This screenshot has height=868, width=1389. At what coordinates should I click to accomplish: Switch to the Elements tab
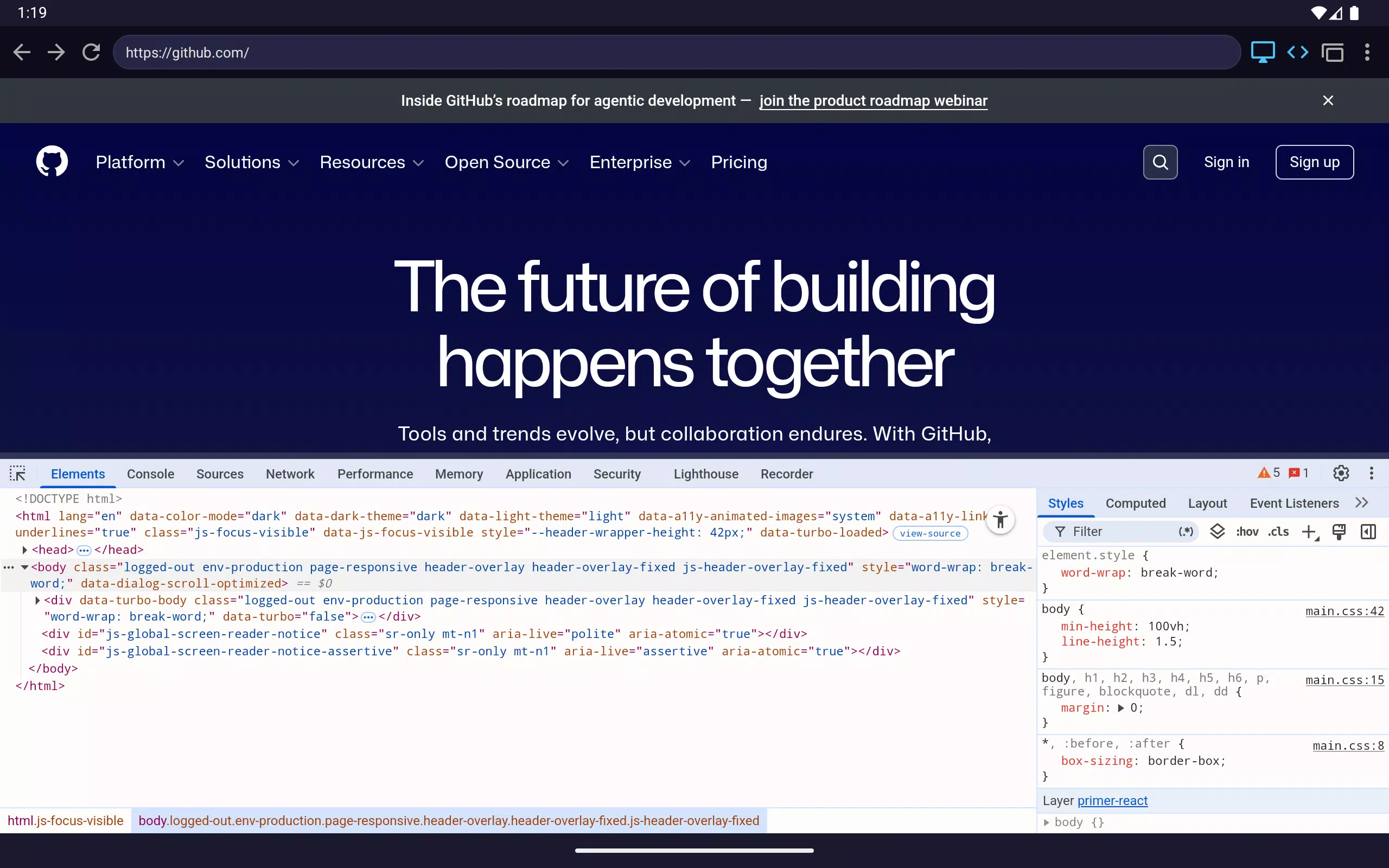(78, 474)
